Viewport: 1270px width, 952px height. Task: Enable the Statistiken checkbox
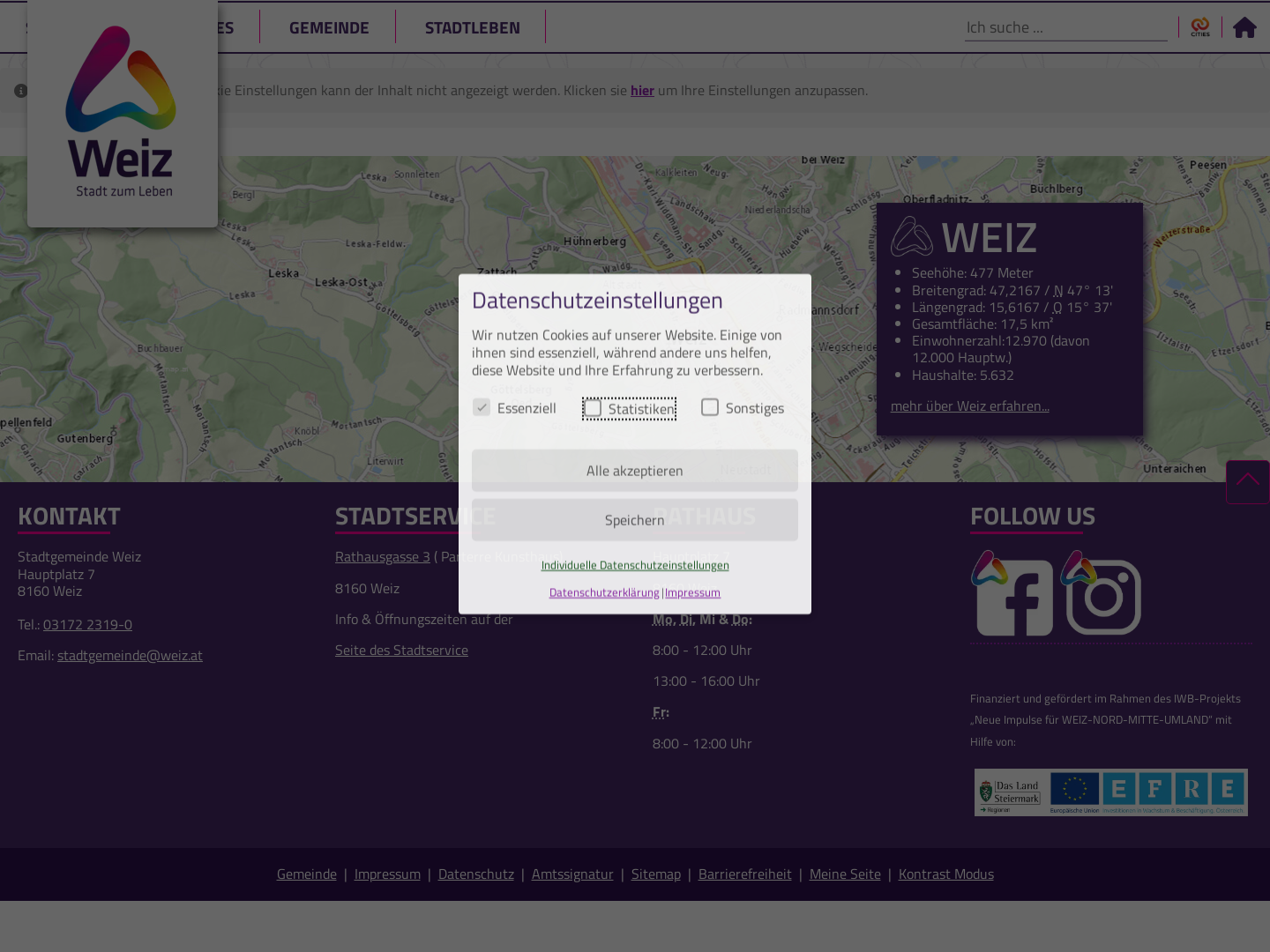[x=593, y=408]
